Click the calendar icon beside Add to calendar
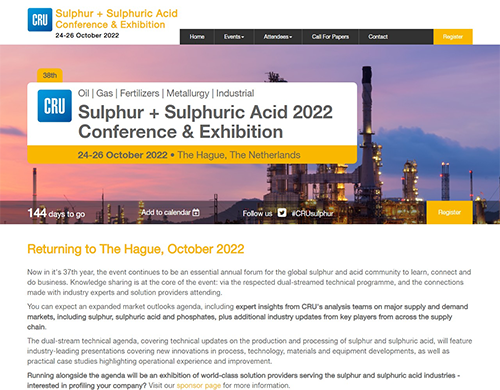 coord(196,212)
